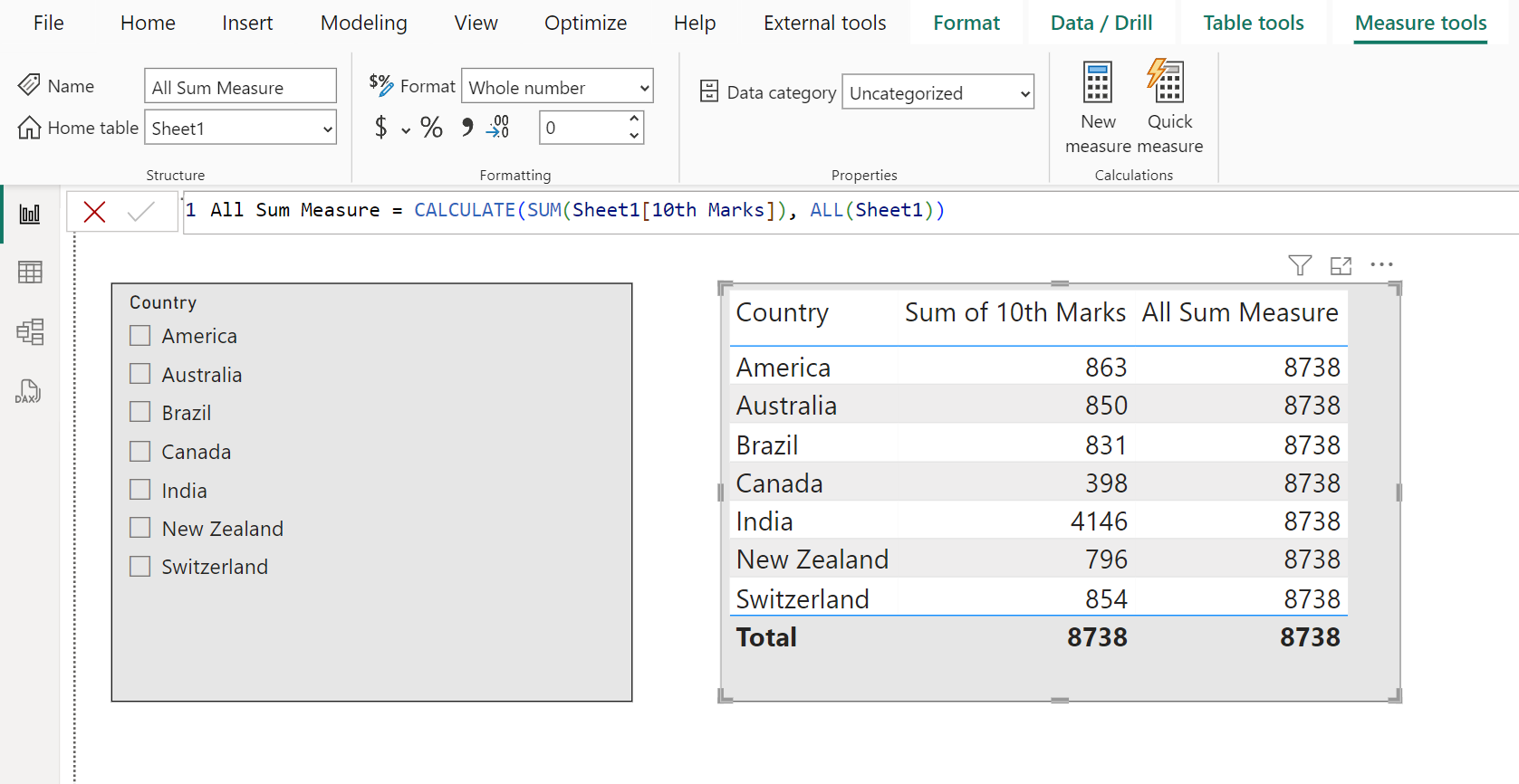The image size is (1519, 784).
Task: Open DAX query view icon
Action: click(29, 392)
